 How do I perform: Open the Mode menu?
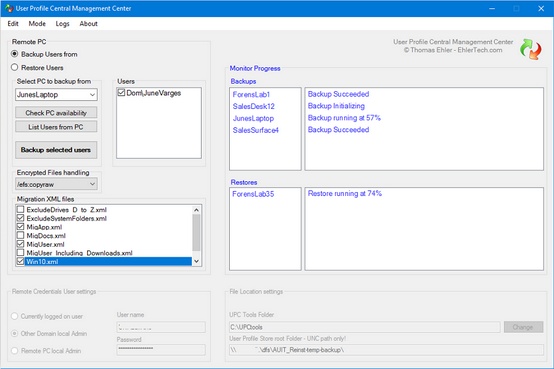(37, 24)
